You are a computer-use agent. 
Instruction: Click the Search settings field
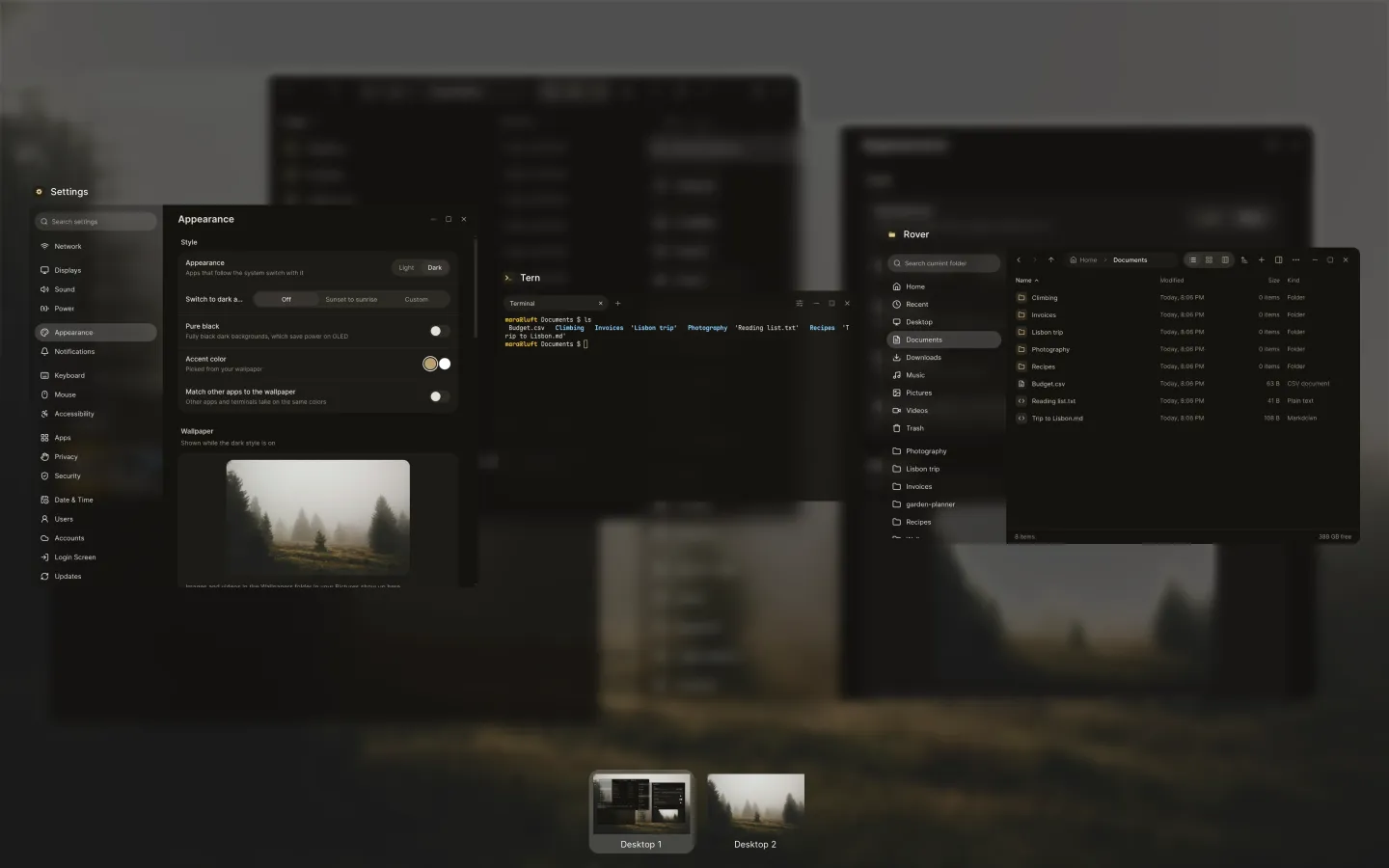pyautogui.click(x=95, y=222)
